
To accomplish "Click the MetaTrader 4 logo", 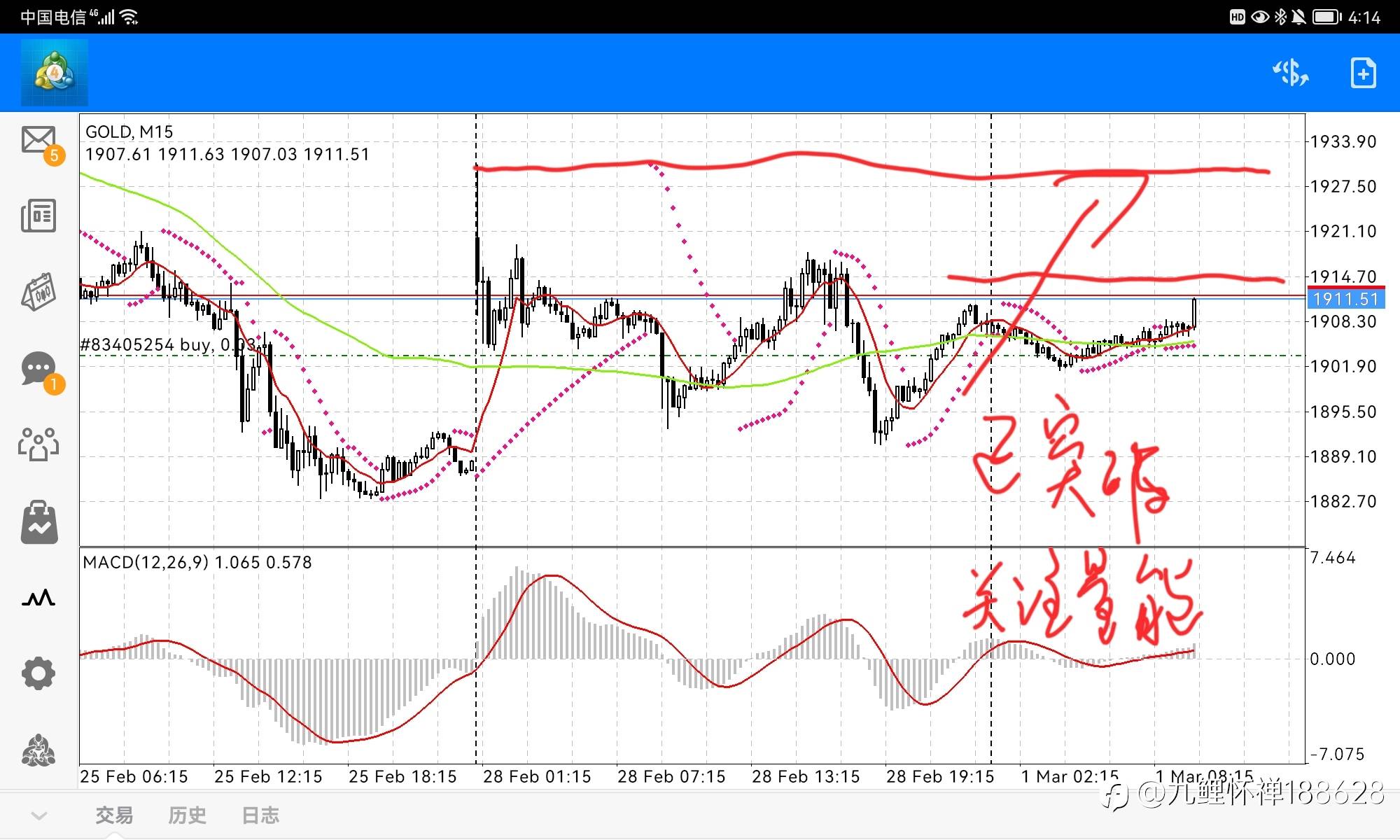I will tap(55, 73).
